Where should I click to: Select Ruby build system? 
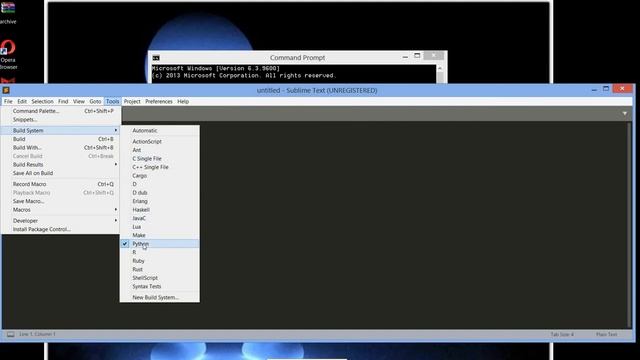point(160,261)
